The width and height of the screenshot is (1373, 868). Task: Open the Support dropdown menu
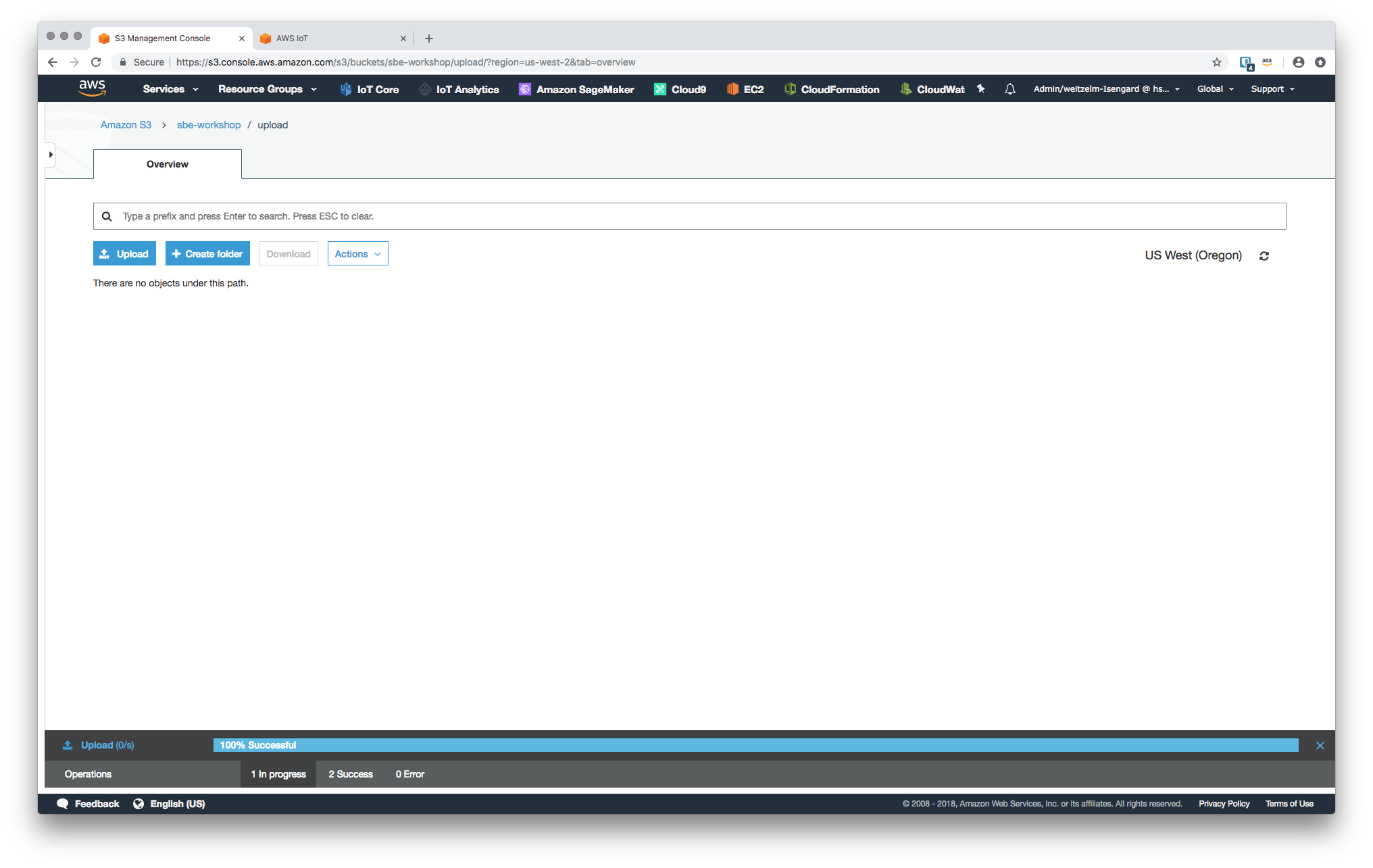(x=1273, y=89)
